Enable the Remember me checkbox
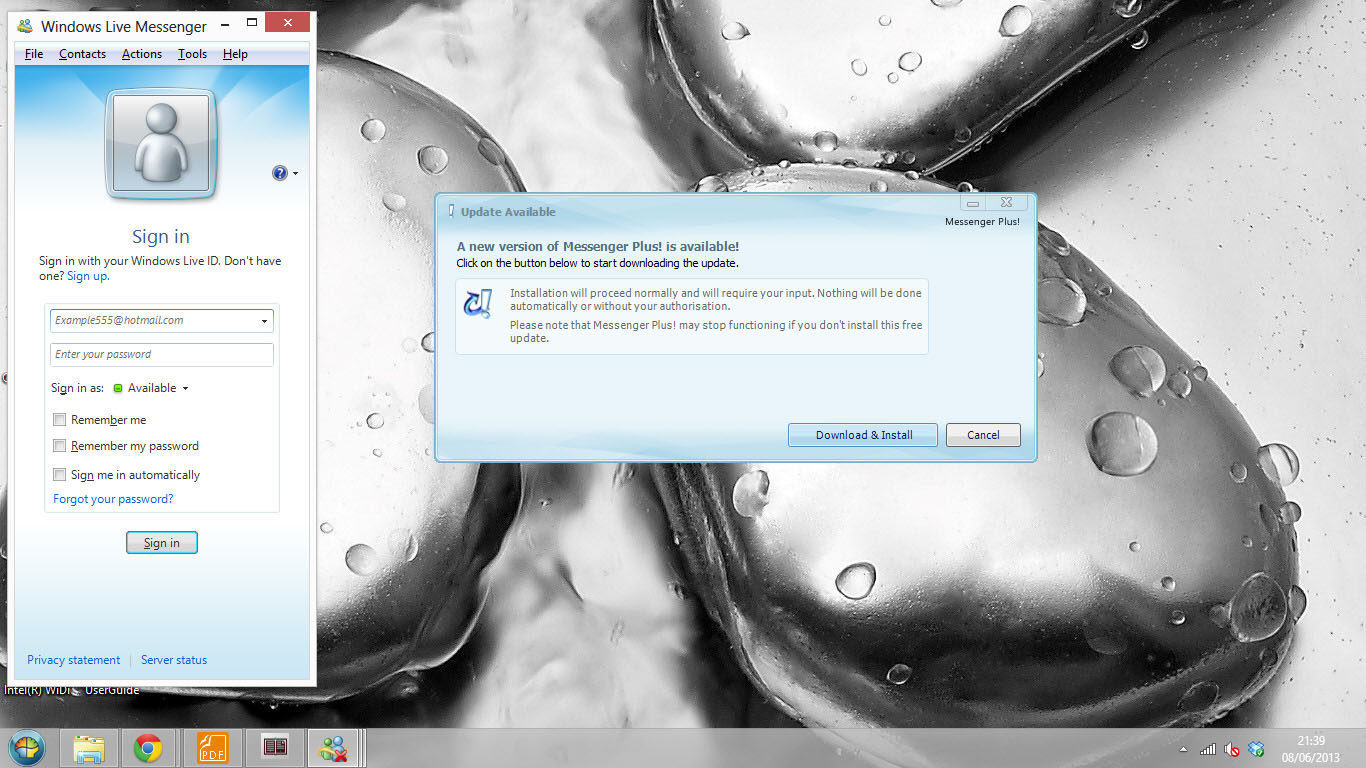The height and width of the screenshot is (768, 1366). point(60,420)
